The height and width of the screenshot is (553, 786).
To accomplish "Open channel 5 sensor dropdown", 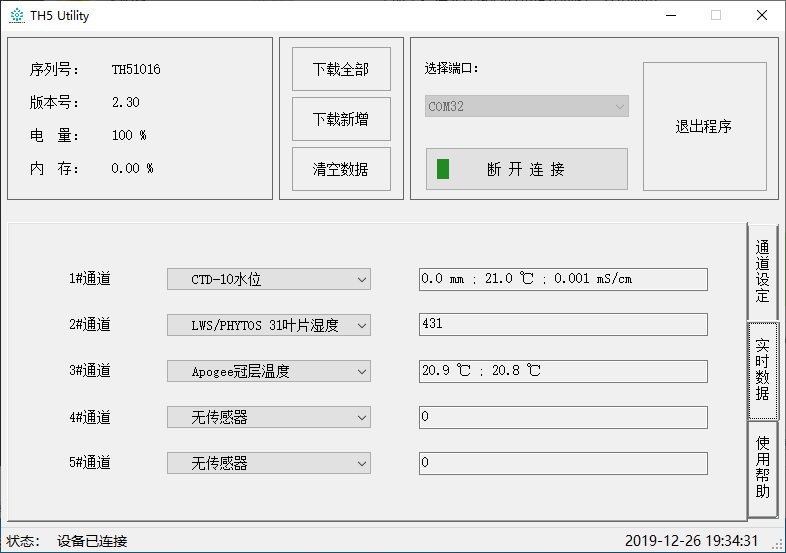I will point(268,463).
